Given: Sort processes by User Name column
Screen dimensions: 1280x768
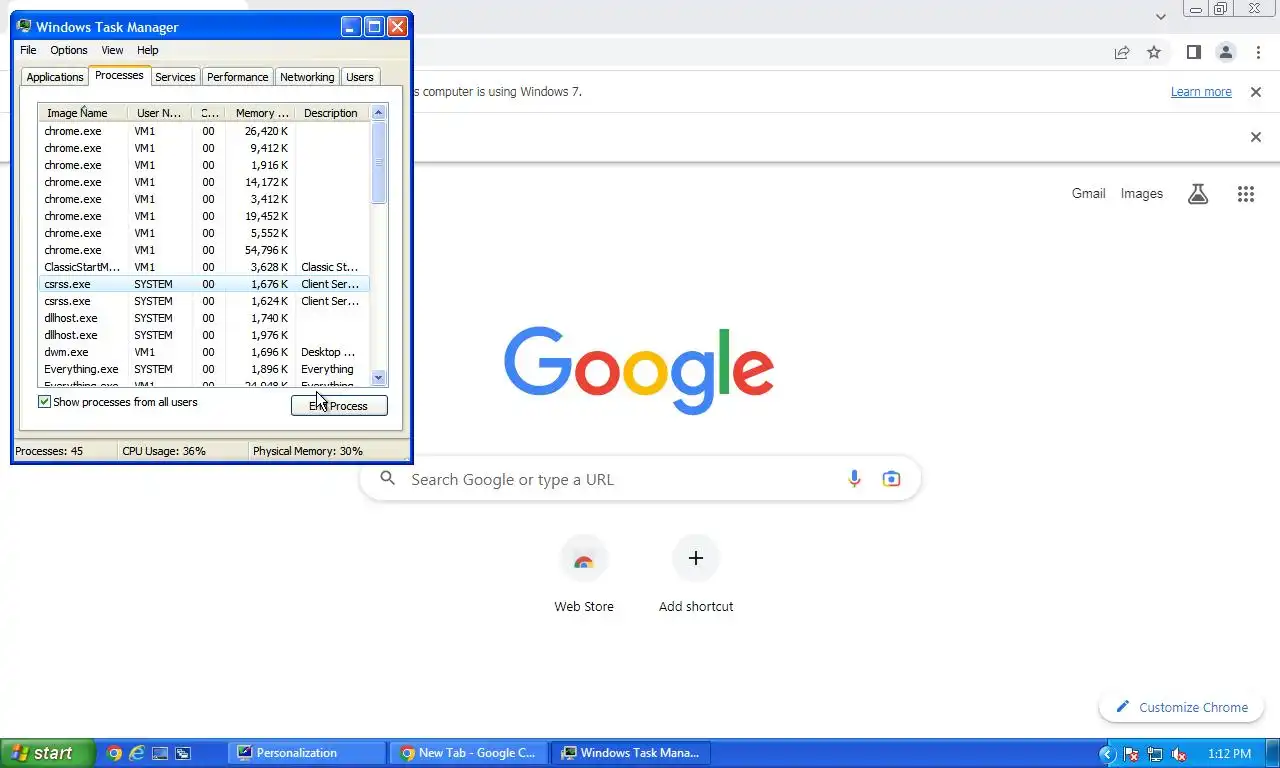Looking at the screenshot, I should pos(160,113).
